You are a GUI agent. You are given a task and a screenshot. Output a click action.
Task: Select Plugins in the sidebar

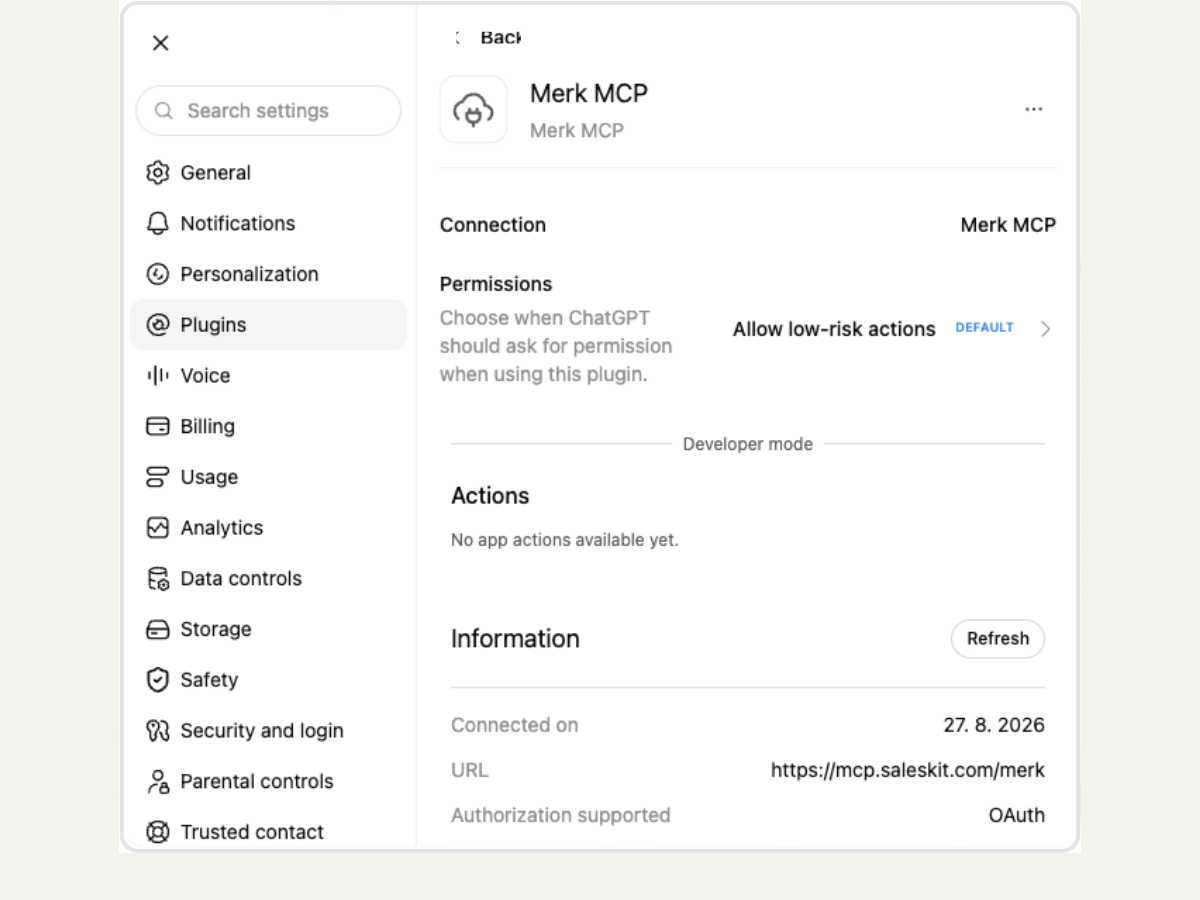pyautogui.click(x=268, y=325)
